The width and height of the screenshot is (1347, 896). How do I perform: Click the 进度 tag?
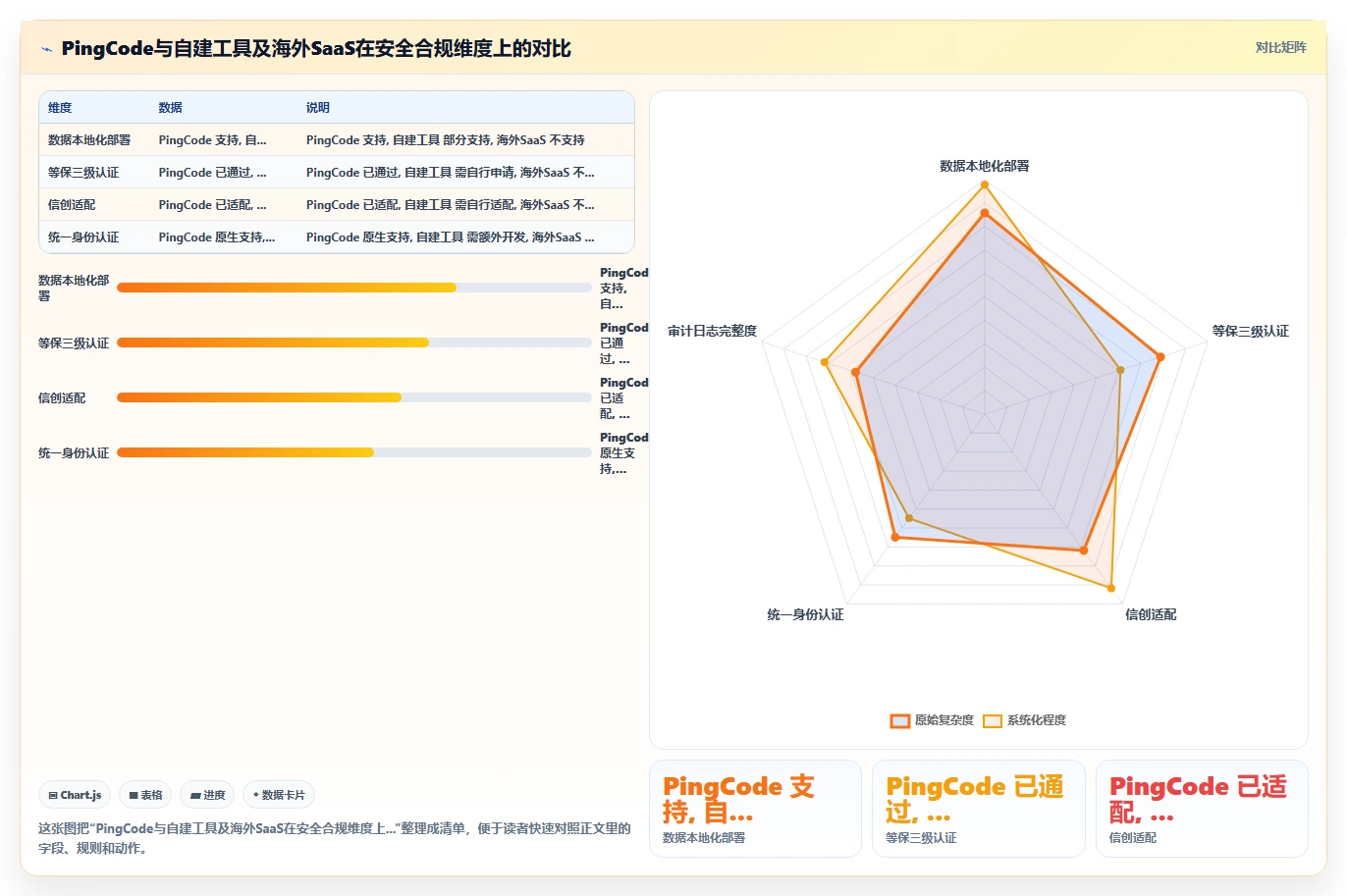click(207, 795)
